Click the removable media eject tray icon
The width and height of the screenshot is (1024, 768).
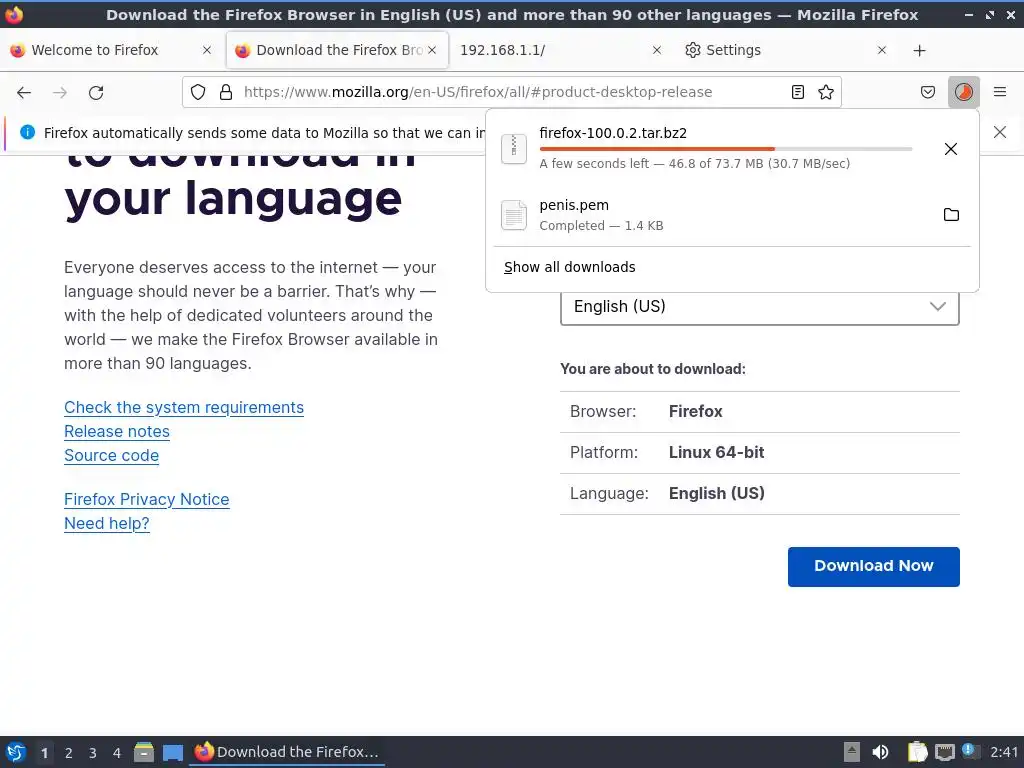852,752
